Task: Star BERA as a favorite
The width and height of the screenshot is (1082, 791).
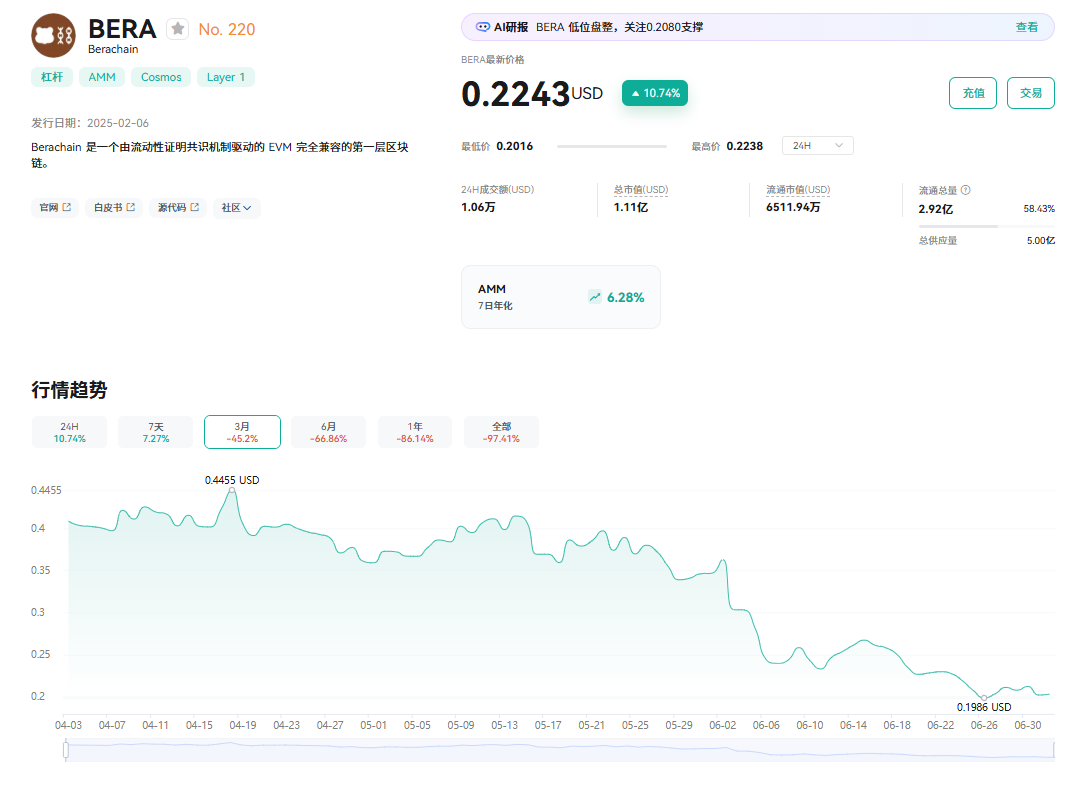Action: pos(177,29)
